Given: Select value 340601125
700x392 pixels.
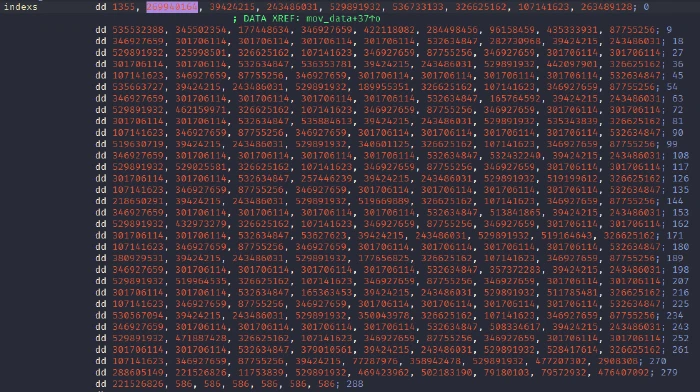Looking at the screenshot, I should pyautogui.click(x=383, y=144).
